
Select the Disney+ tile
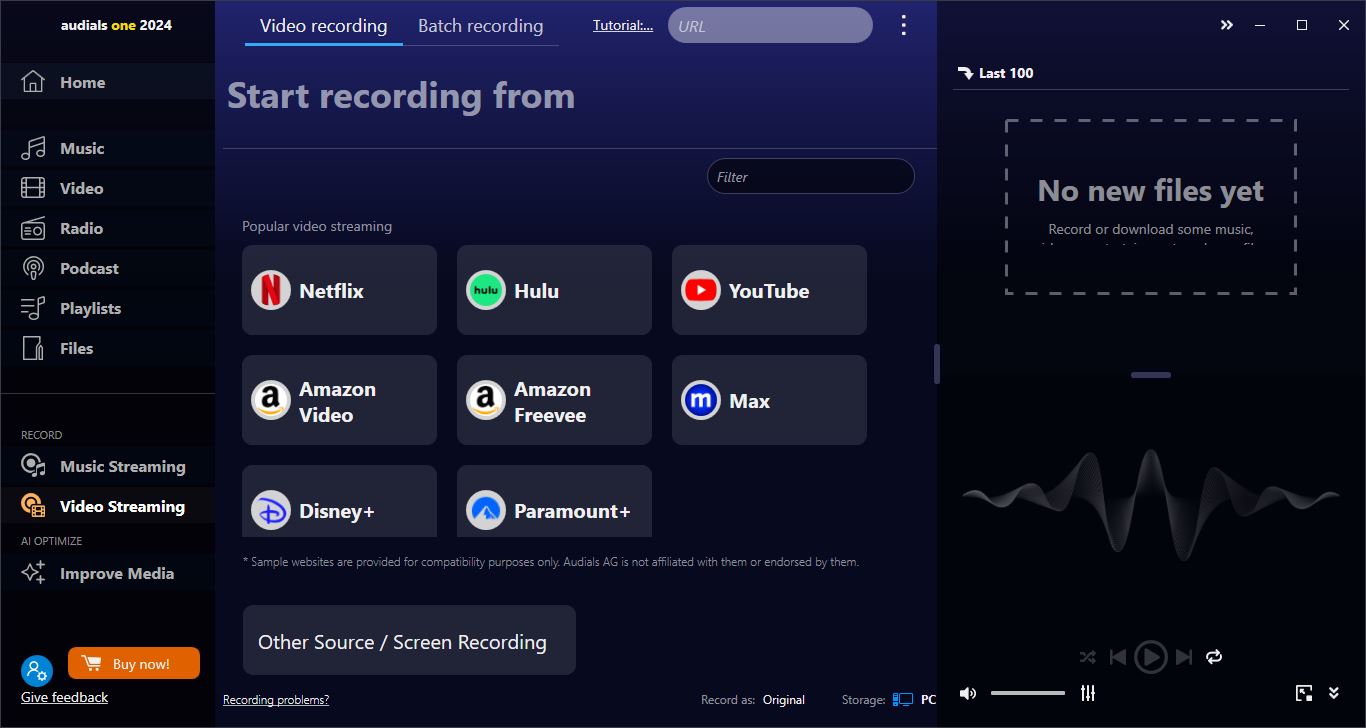pos(339,502)
